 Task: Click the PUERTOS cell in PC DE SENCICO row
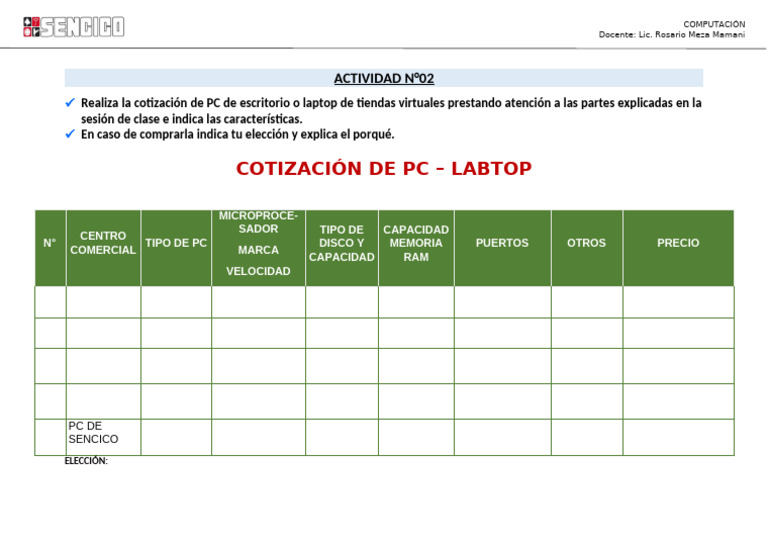point(503,437)
